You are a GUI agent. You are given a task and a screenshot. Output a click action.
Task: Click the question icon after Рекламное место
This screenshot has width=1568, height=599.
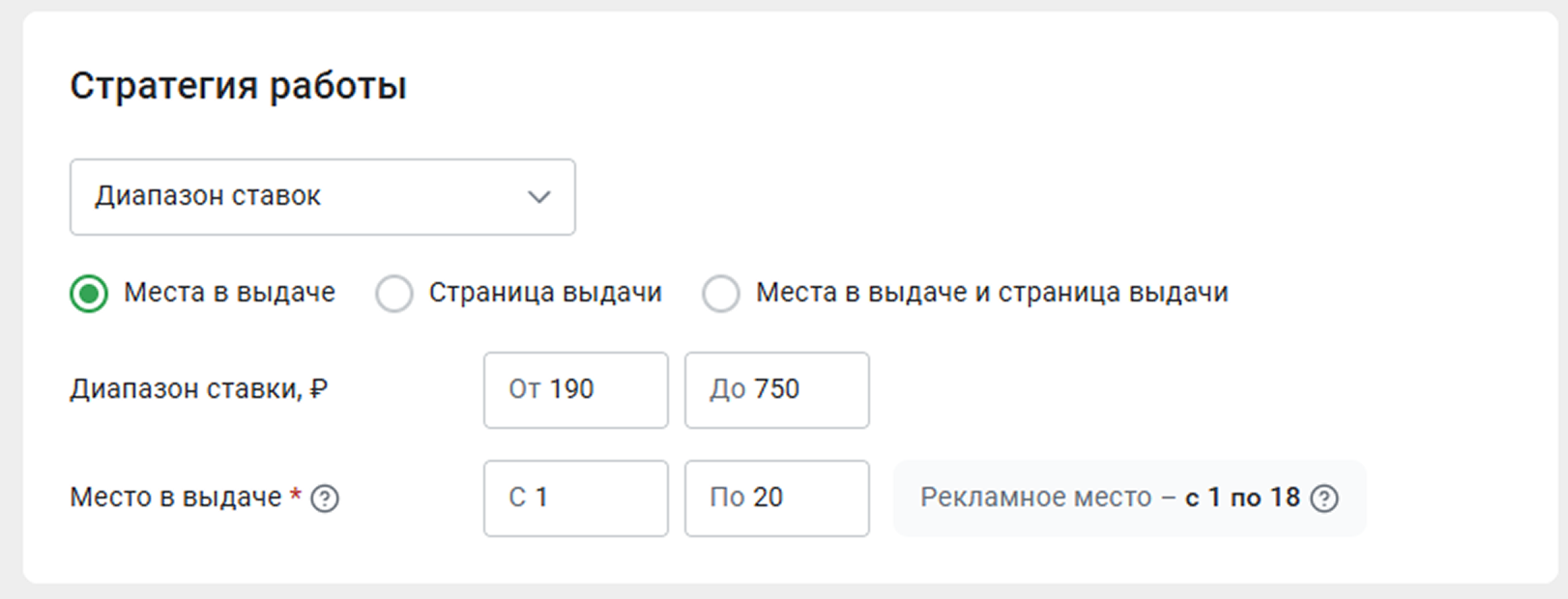(x=1324, y=499)
